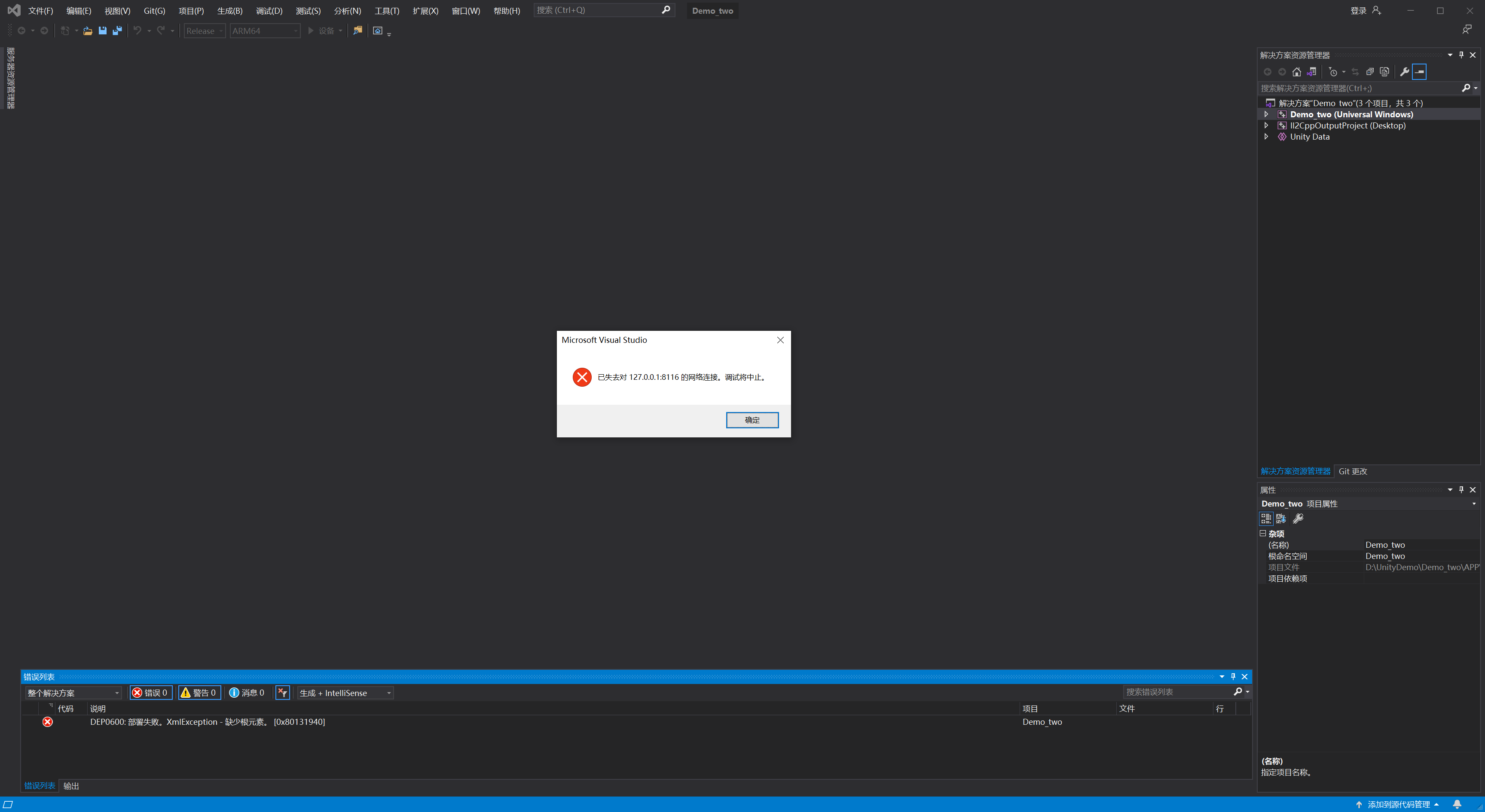Image resolution: width=1485 pixels, height=812 pixels.
Task: Save all files with Save All icon
Action: [118, 31]
